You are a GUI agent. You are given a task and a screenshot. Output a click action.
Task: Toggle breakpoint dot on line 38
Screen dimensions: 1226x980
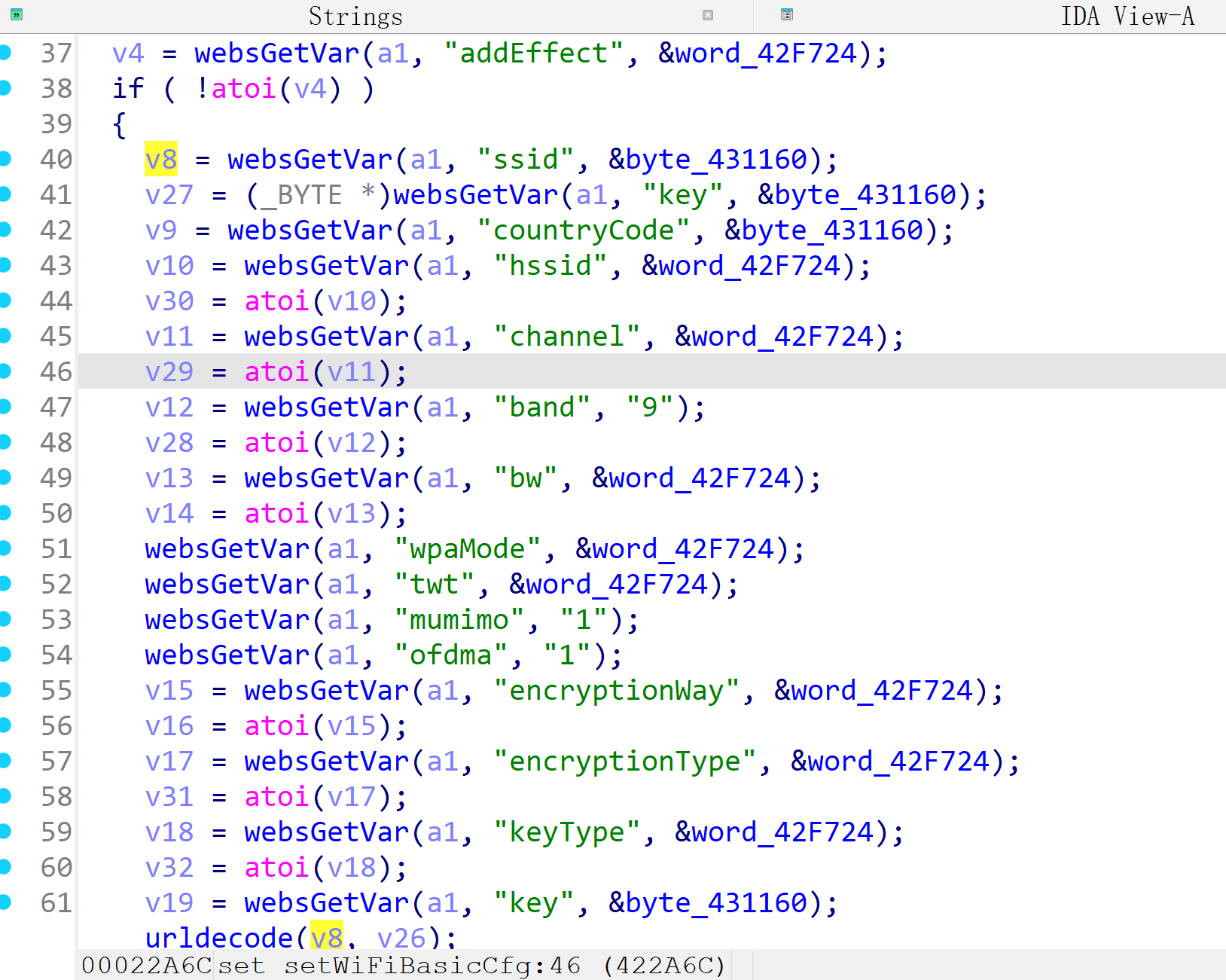5,87
